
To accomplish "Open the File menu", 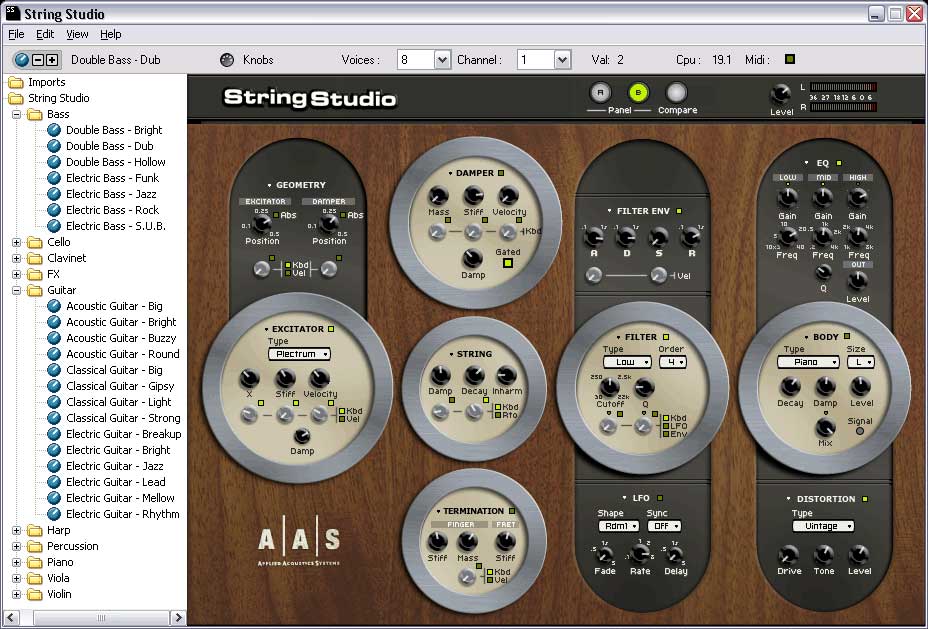I will [x=16, y=34].
